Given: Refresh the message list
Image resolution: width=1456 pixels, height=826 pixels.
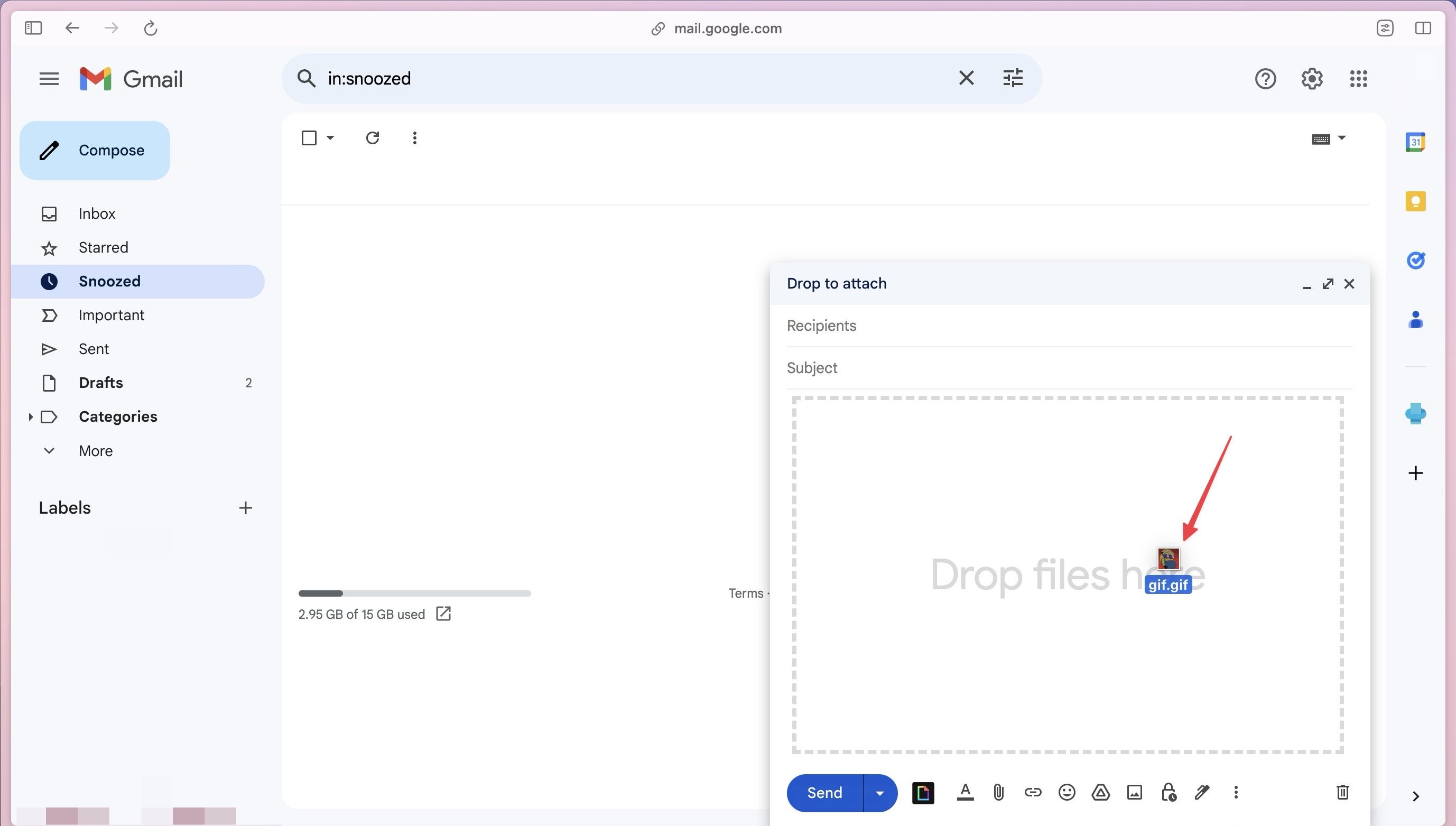Looking at the screenshot, I should point(372,138).
